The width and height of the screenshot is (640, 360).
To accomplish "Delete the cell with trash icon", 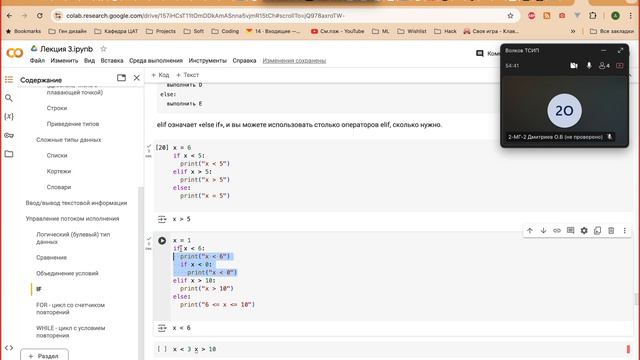I will pyautogui.click(x=611, y=231).
